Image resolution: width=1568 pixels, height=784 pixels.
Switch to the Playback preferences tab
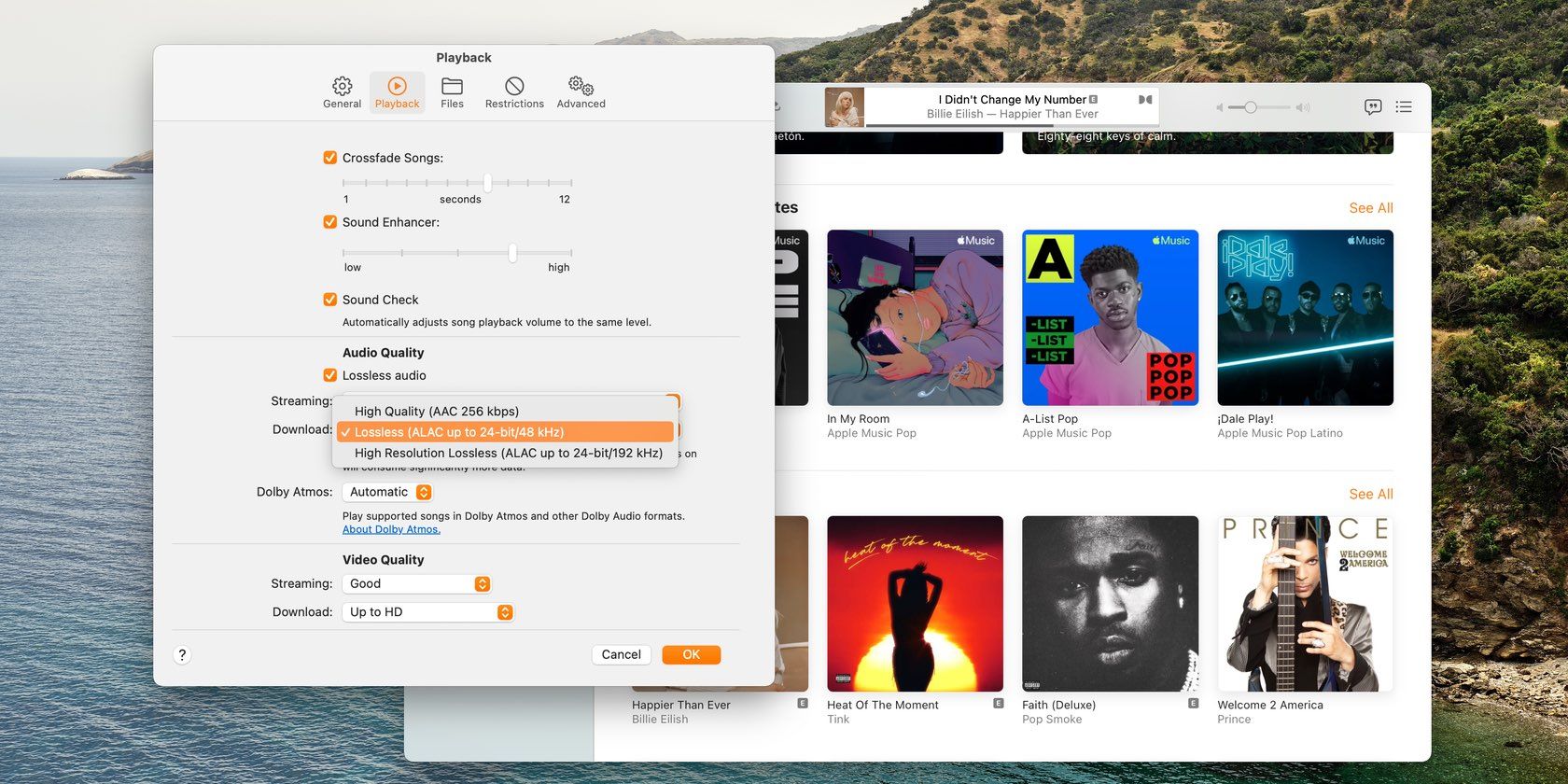[x=397, y=92]
